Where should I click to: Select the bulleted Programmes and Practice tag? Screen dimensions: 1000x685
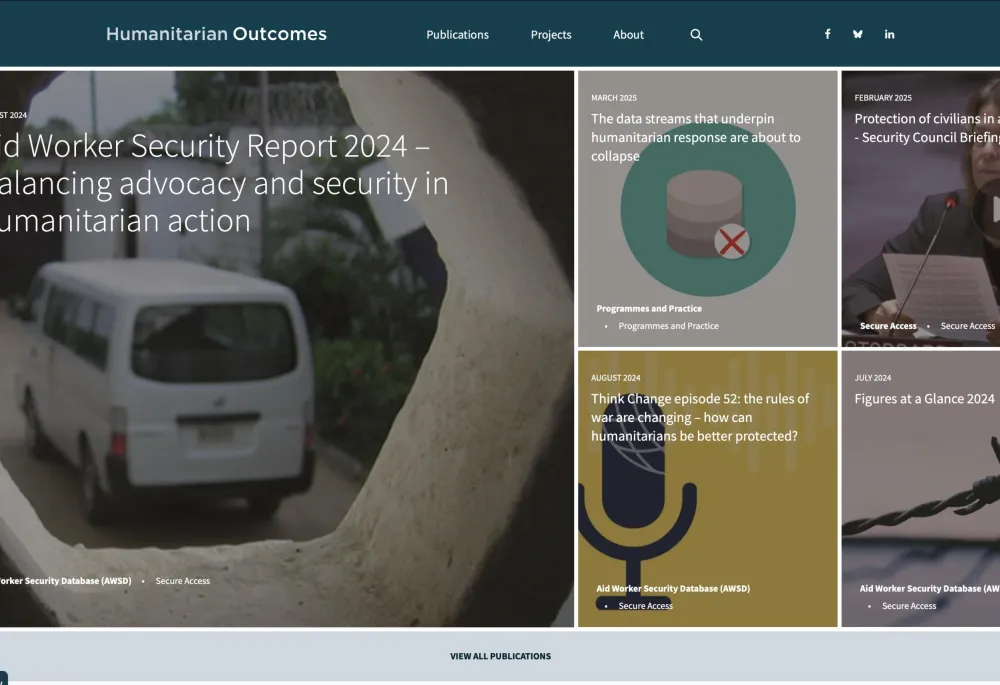(x=668, y=326)
